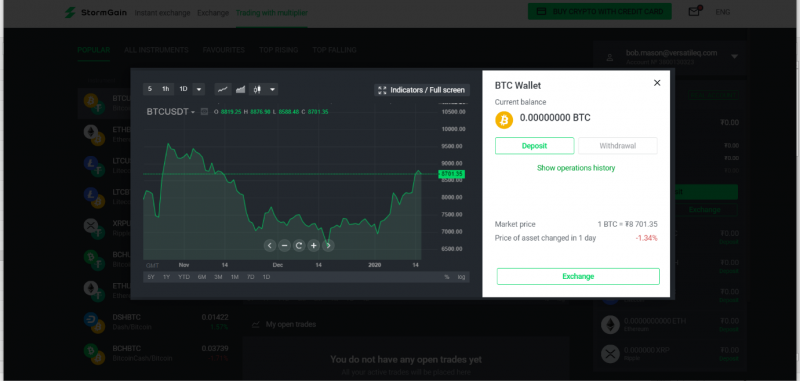
Task: Toggle the eye icon beside BTCUSDT
Action: [x=205, y=112]
